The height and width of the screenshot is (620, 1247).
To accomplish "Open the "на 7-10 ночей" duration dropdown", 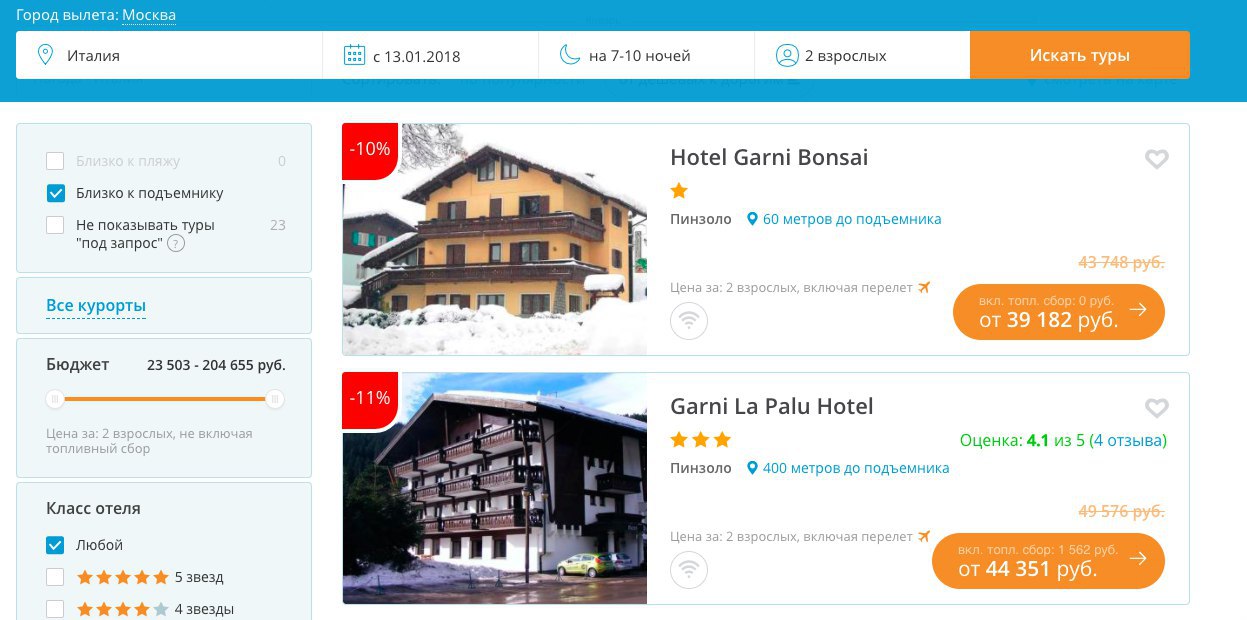I will pyautogui.click(x=646, y=55).
